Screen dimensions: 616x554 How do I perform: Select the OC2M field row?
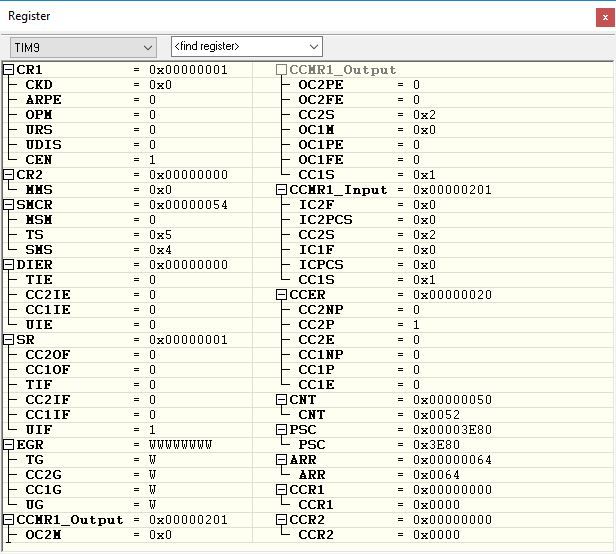coord(128,535)
